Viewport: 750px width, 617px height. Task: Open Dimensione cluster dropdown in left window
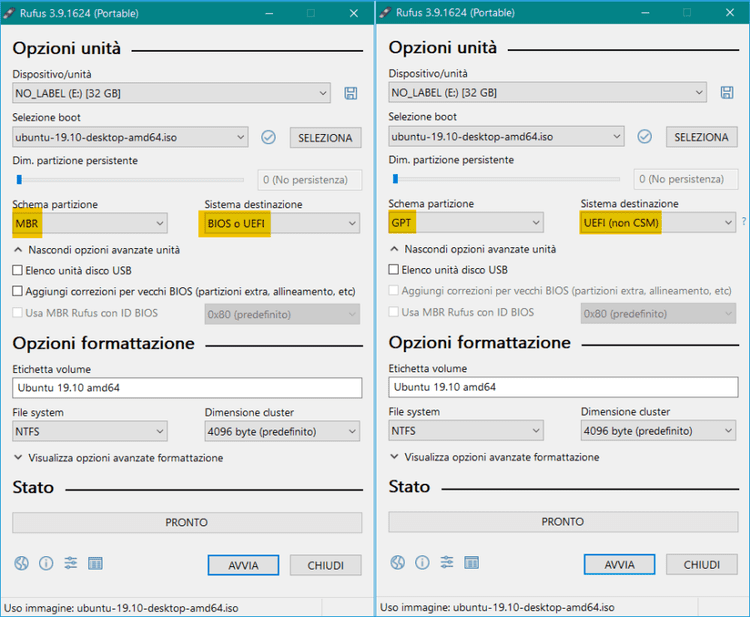tap(282, 431)
